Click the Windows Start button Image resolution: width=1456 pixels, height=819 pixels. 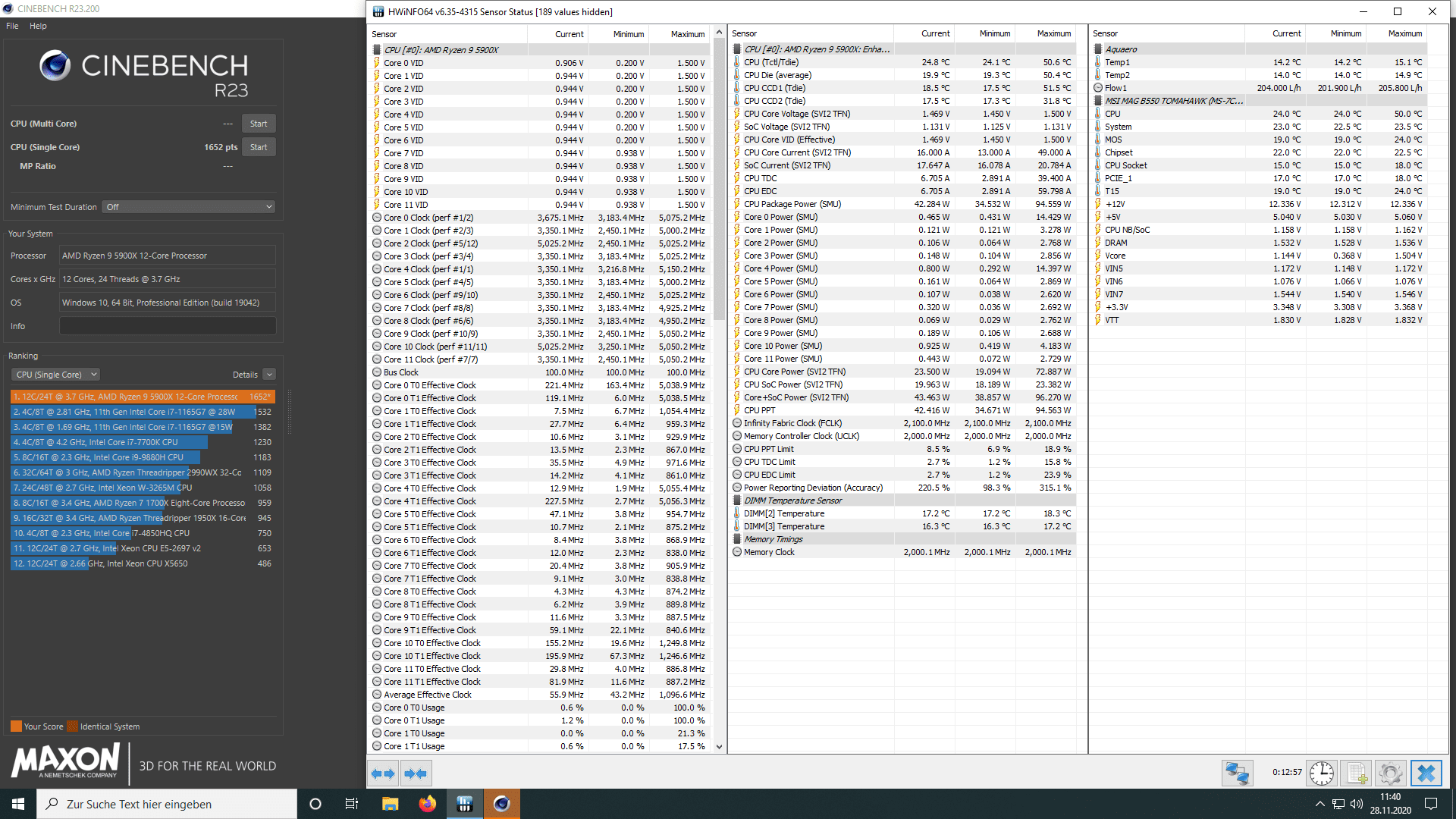point(18,804)
